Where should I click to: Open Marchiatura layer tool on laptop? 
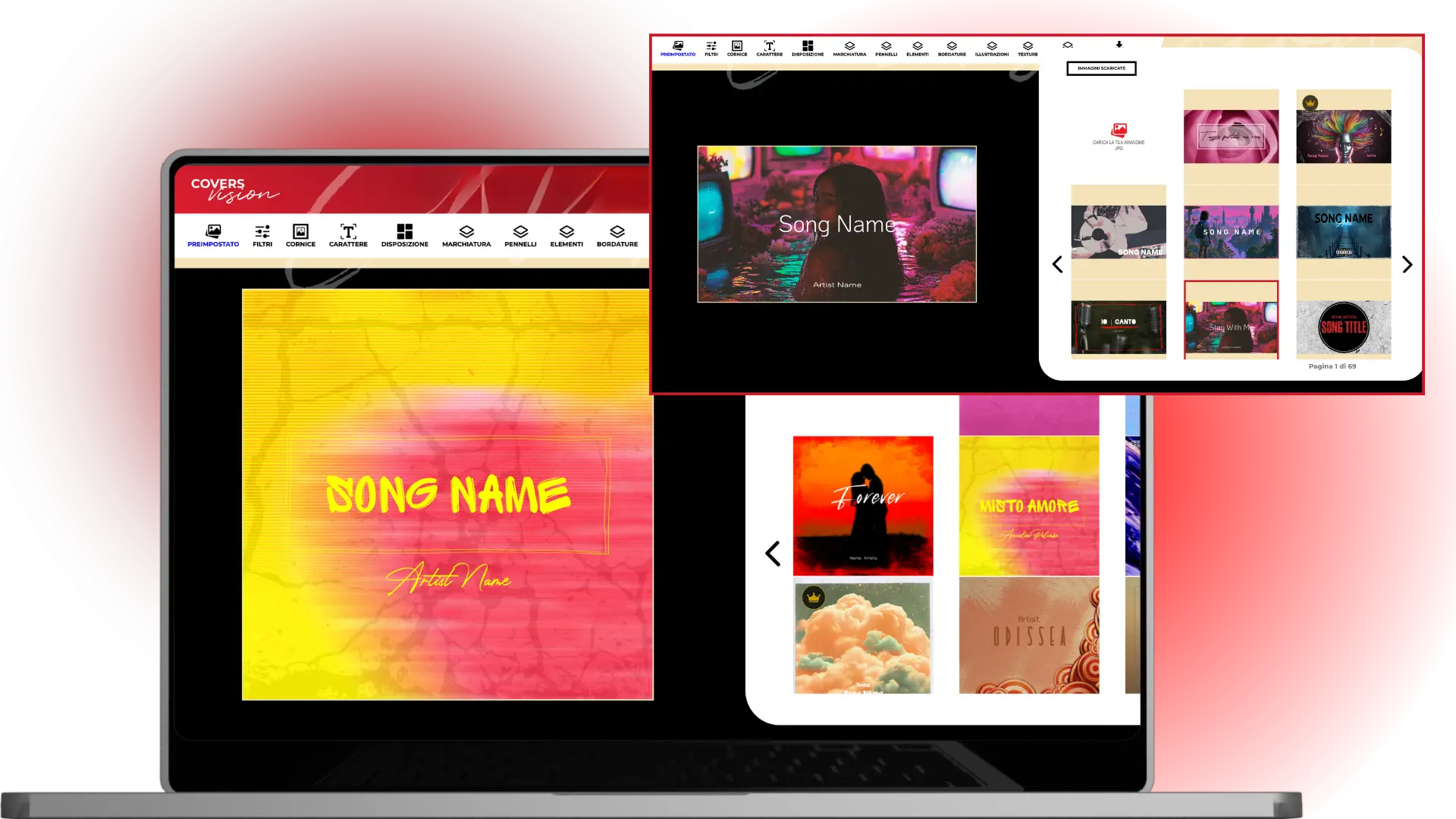(x=466, y=235)
